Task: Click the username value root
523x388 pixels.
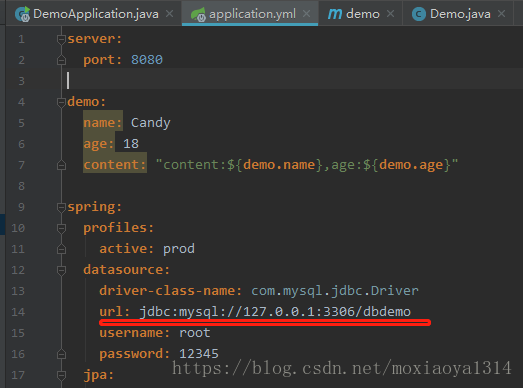Action: tap(195, 333)
